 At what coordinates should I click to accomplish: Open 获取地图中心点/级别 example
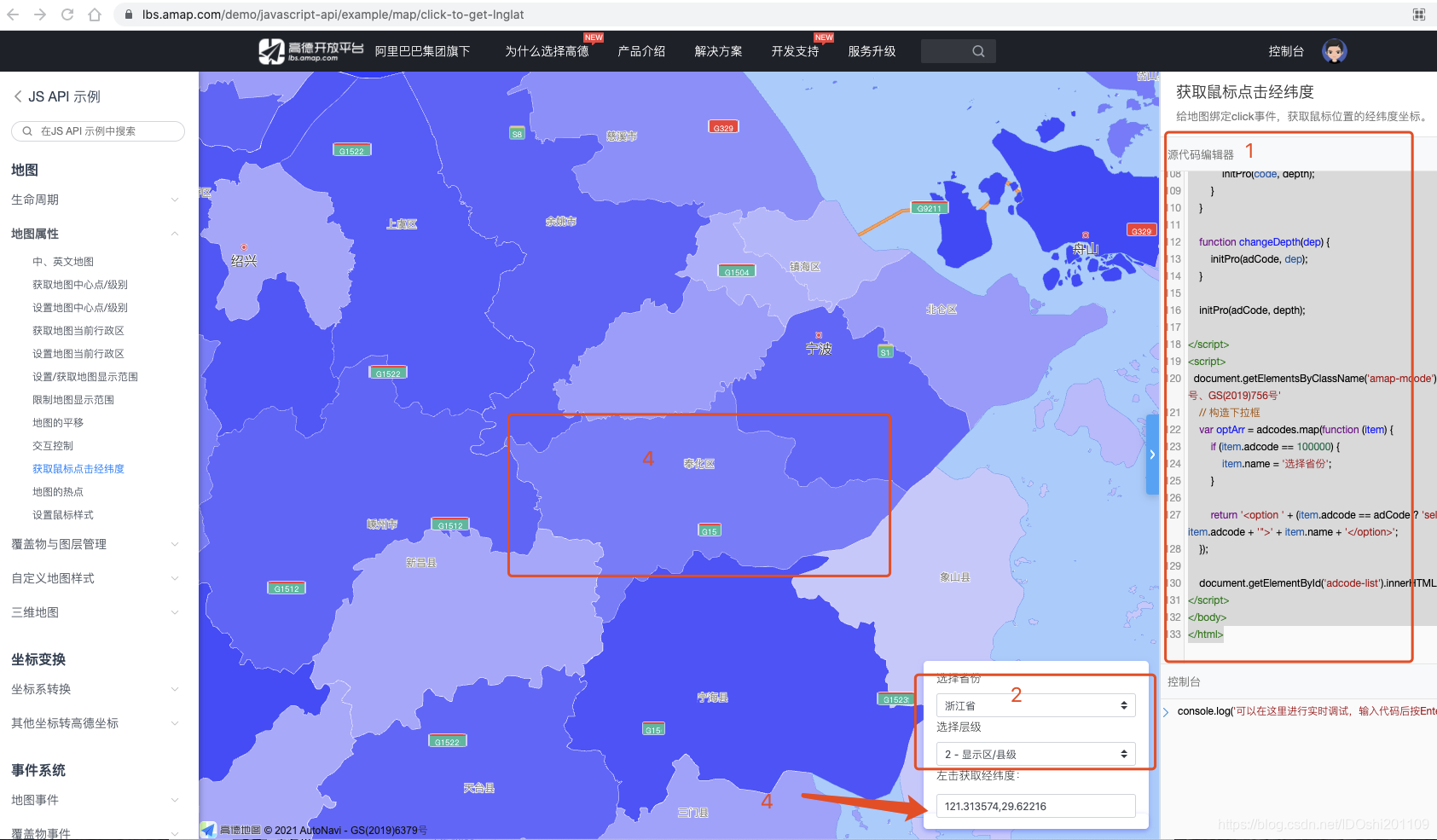[80, 285]
